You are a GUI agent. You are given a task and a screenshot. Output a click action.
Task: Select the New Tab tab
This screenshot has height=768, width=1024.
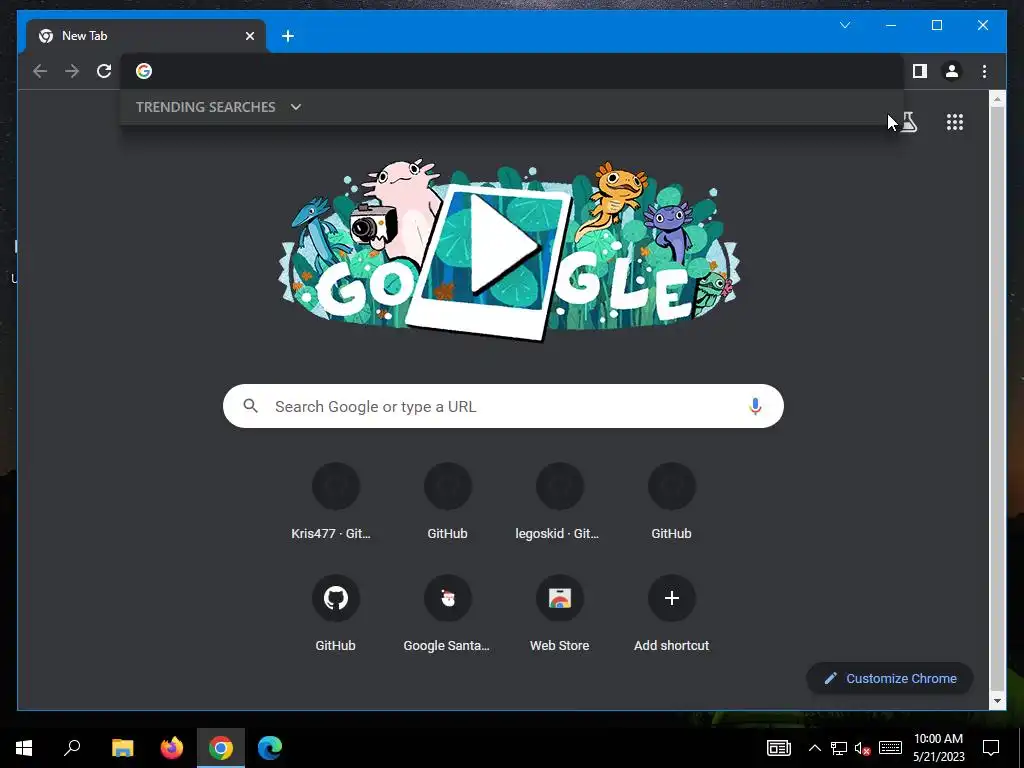pyautogui.click(x=146, y=36)
